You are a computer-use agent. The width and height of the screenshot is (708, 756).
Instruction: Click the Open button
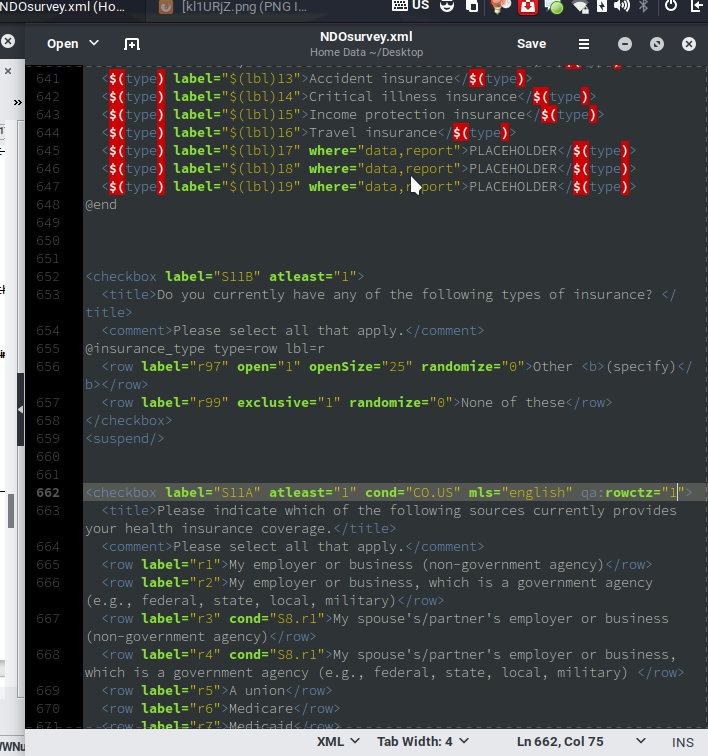point(62,44)
